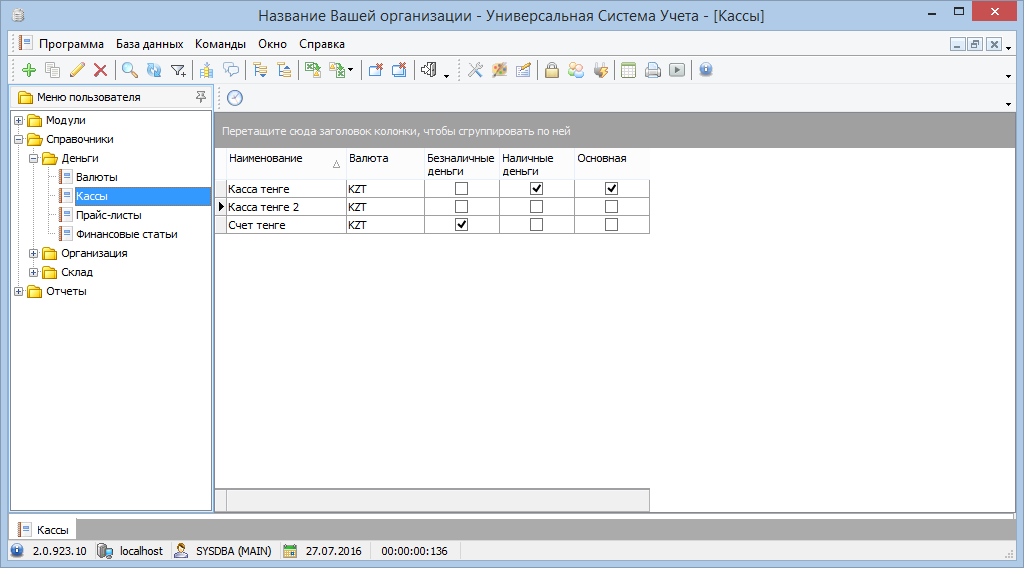Open search with the magnifying glass icon
The height and width of the screenshot is (568, 1024).
click(129, 70)
